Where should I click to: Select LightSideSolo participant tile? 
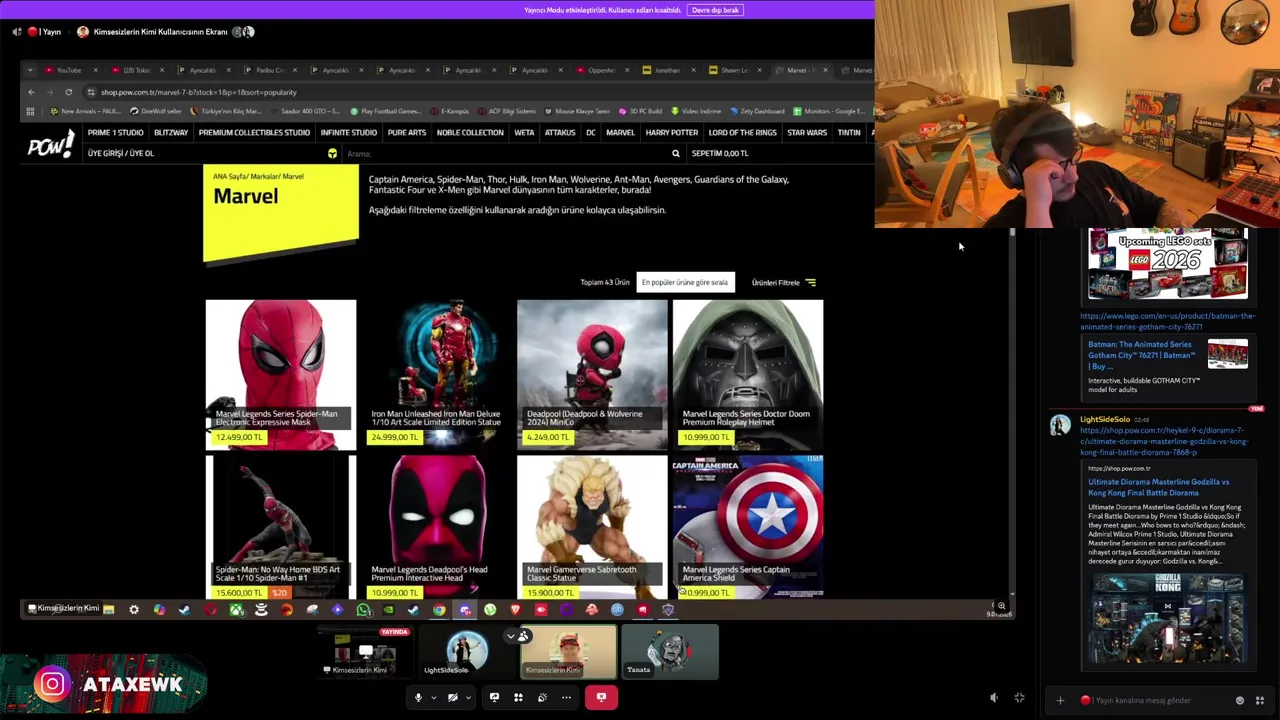(x=465, y=653)
